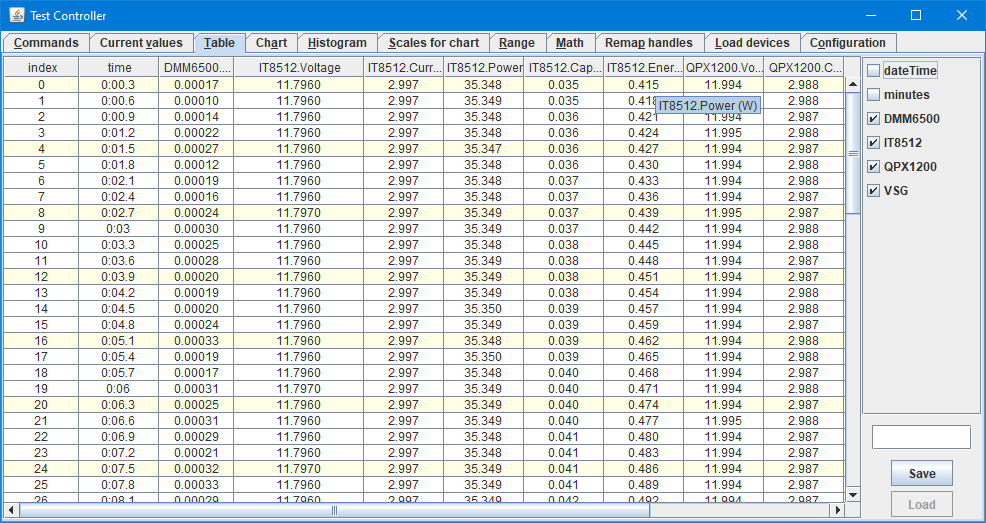Uncheck the VSG checkbox
Viewport: 986px width, 523px height.
point(873,190)
